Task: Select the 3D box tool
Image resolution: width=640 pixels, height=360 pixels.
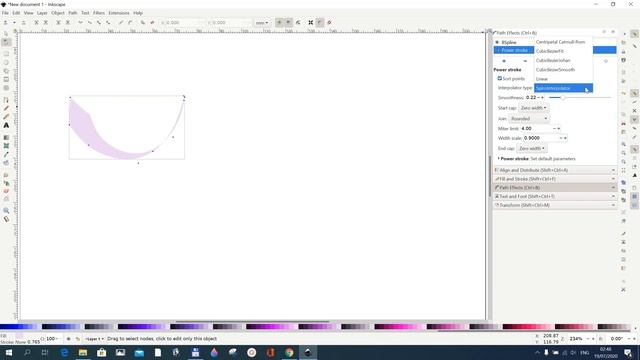Action: (x=6, y=80)
